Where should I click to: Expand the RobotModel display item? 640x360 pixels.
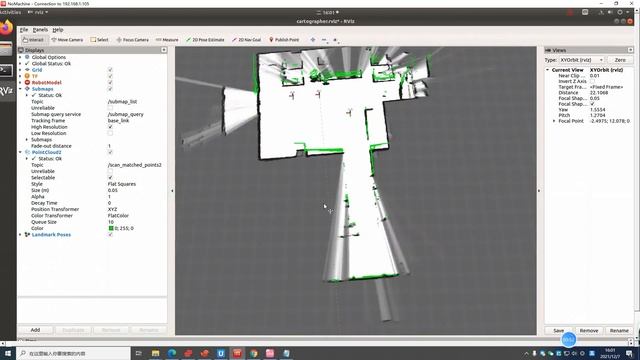(20, 82)
